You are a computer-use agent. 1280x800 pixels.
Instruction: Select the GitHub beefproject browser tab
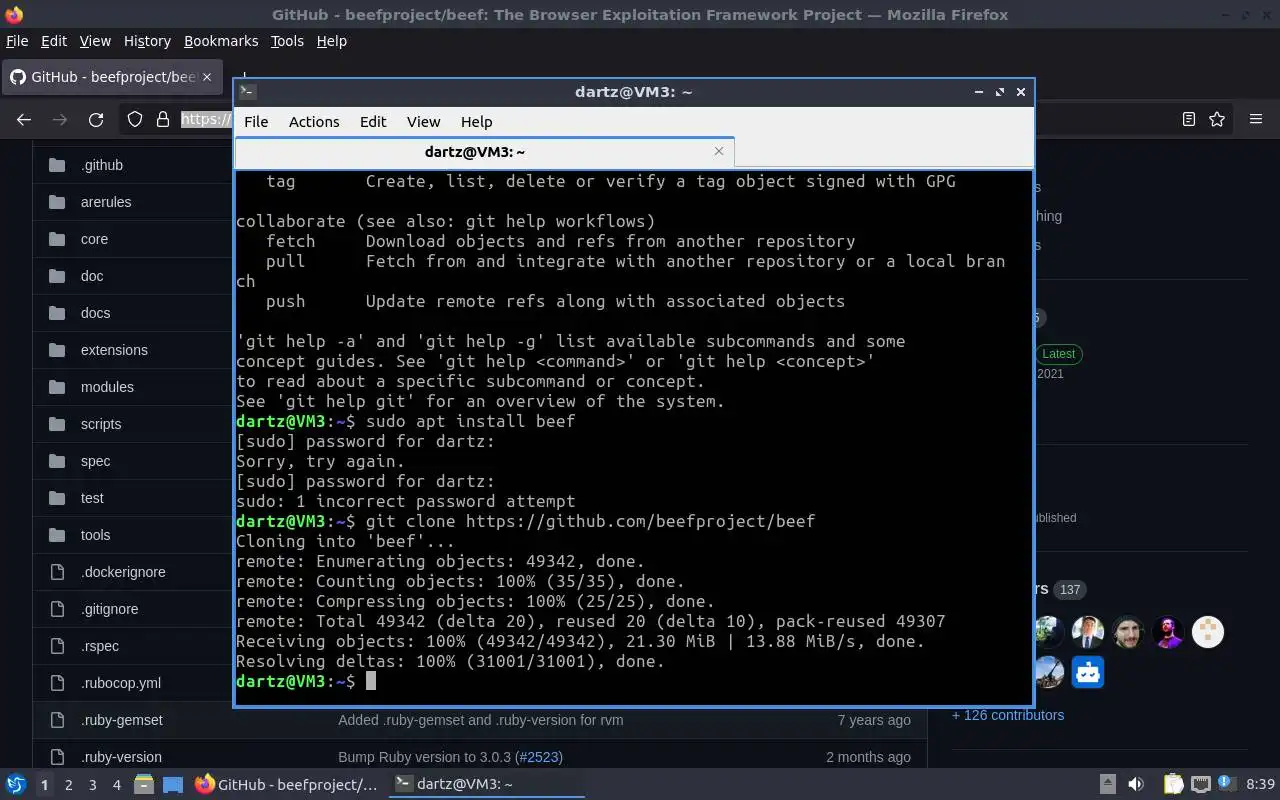111,77
